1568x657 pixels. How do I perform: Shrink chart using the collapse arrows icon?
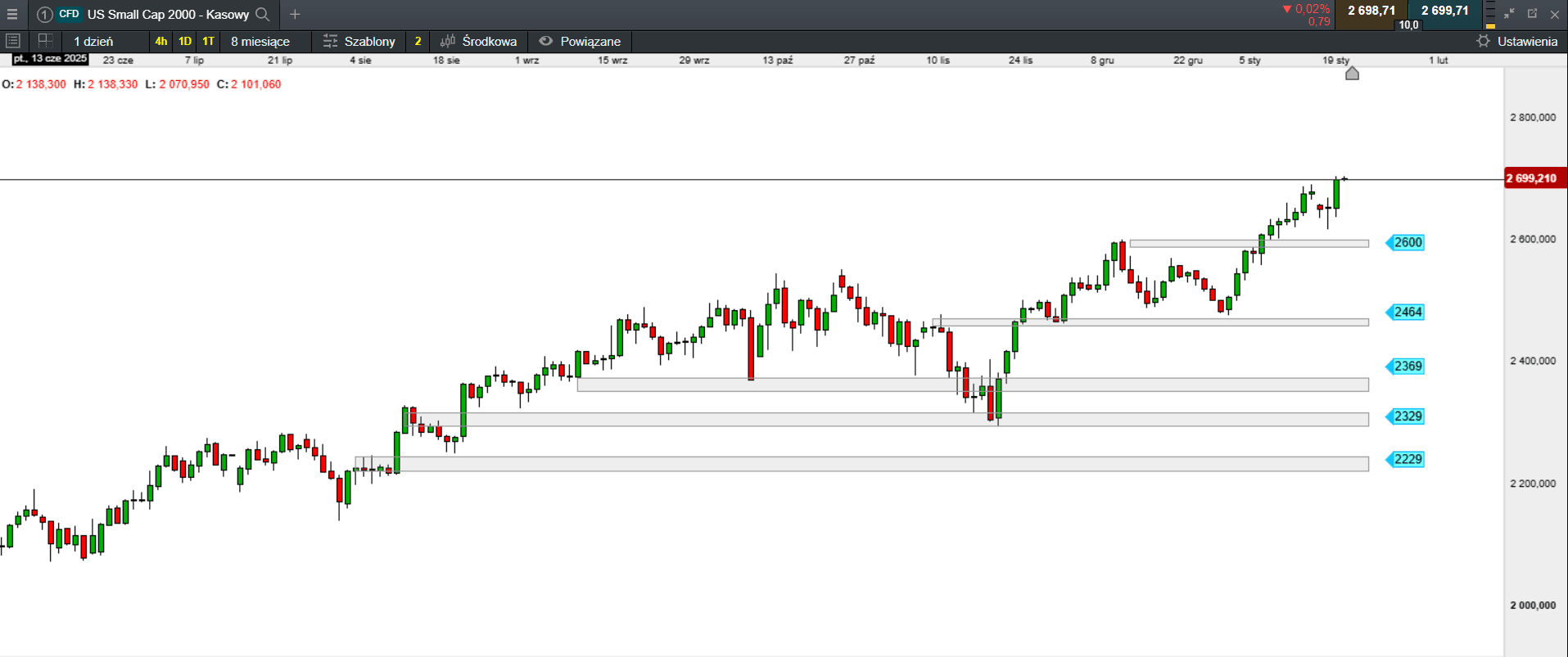(x=1509, y=14)
